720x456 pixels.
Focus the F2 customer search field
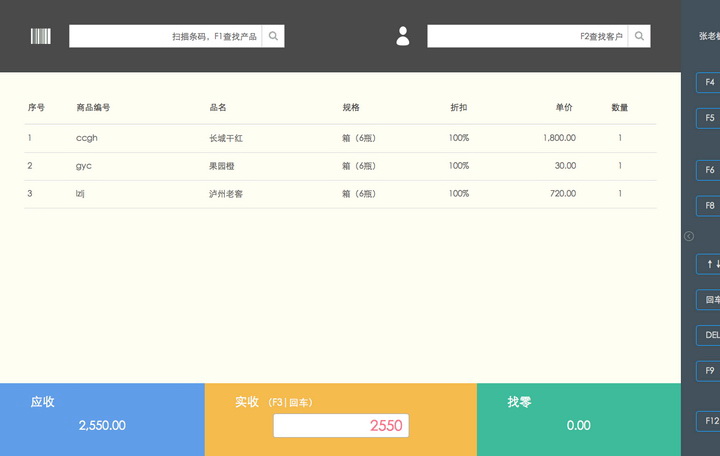528,36
